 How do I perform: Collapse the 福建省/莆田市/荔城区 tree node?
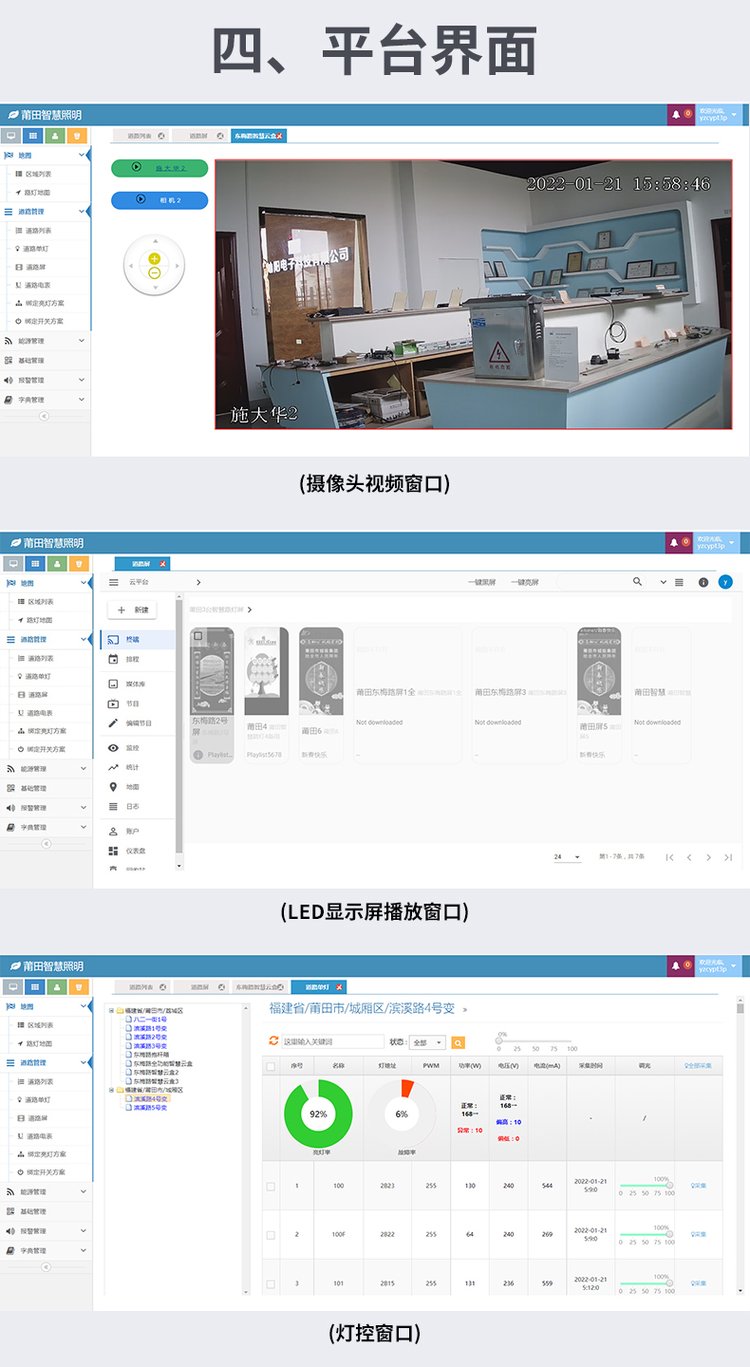111,1011
